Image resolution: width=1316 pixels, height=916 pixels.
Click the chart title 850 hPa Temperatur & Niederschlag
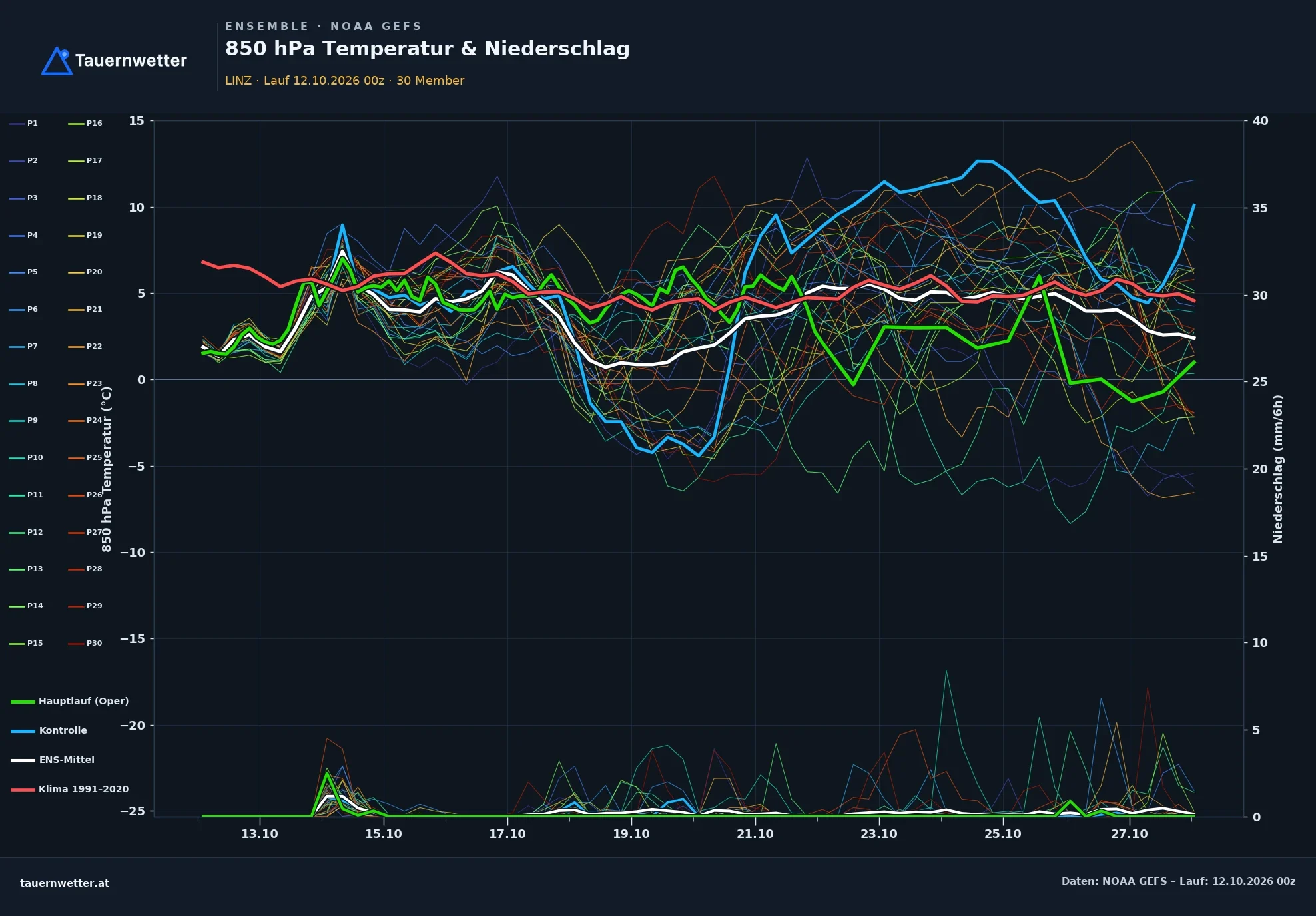[427, 49]
